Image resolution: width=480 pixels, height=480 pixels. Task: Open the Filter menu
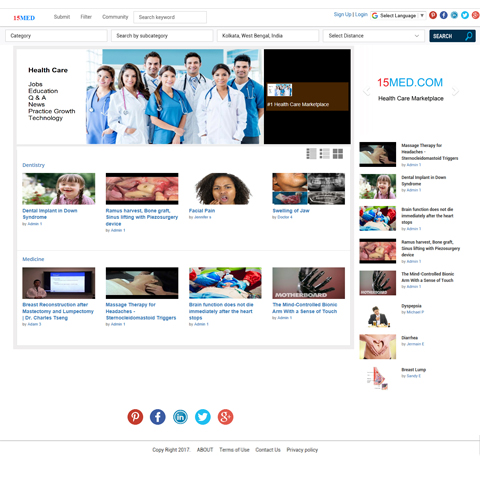click(x=86, y=17)
